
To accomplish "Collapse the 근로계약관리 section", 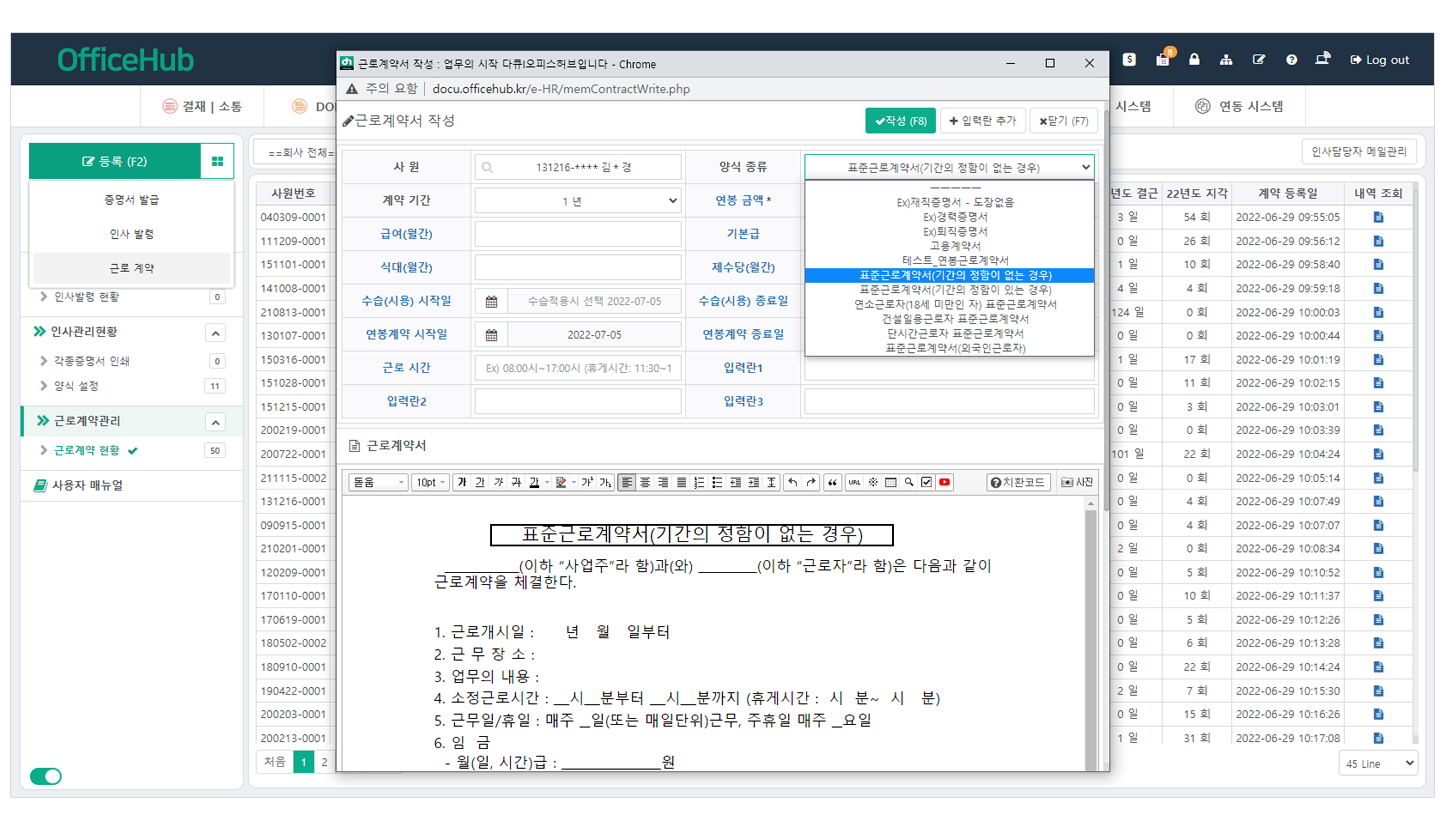I will coord(215,422).
